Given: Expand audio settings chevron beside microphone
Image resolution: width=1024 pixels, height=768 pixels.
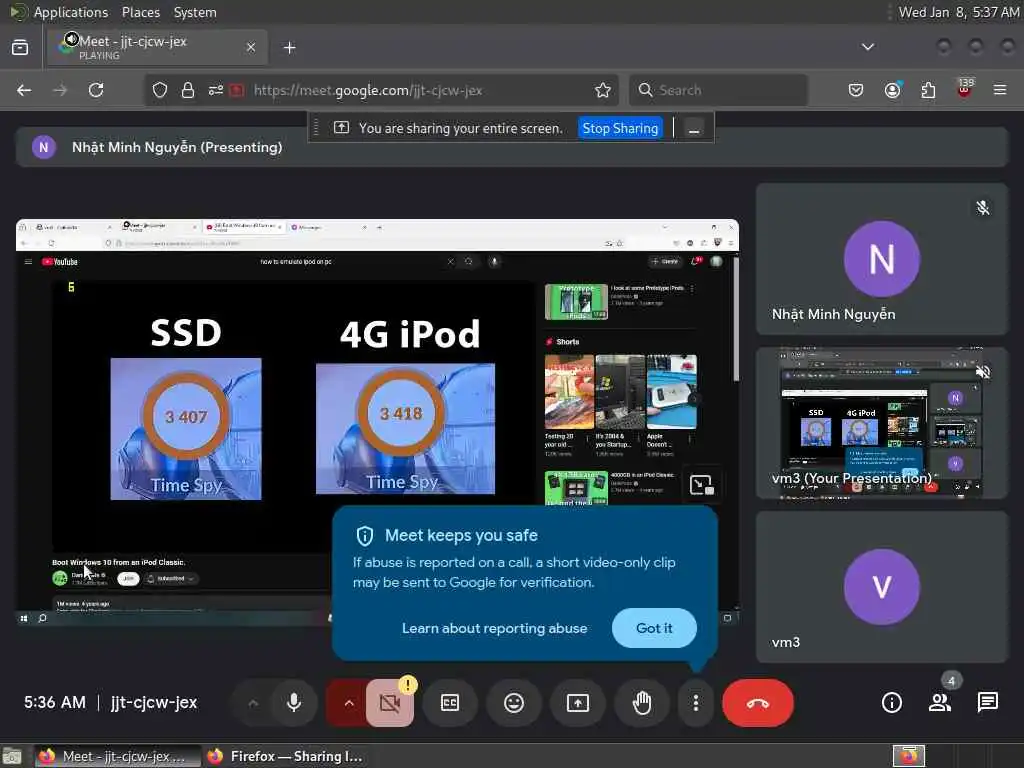Looking at the screenshot, I should pyautogui.click(x=253, y=703).
